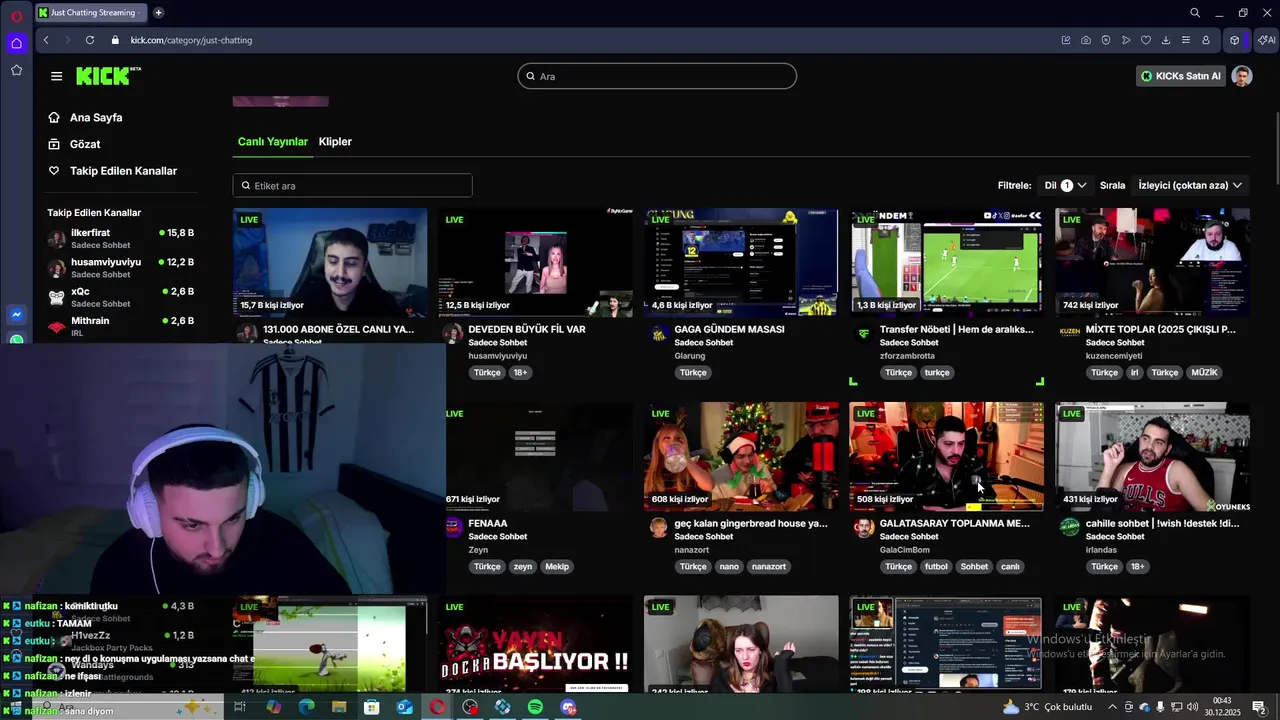Screen dimensions: 1280x720
Task: Open the Opera AI (Aria) button
Action: click(x=1267, y=40)
